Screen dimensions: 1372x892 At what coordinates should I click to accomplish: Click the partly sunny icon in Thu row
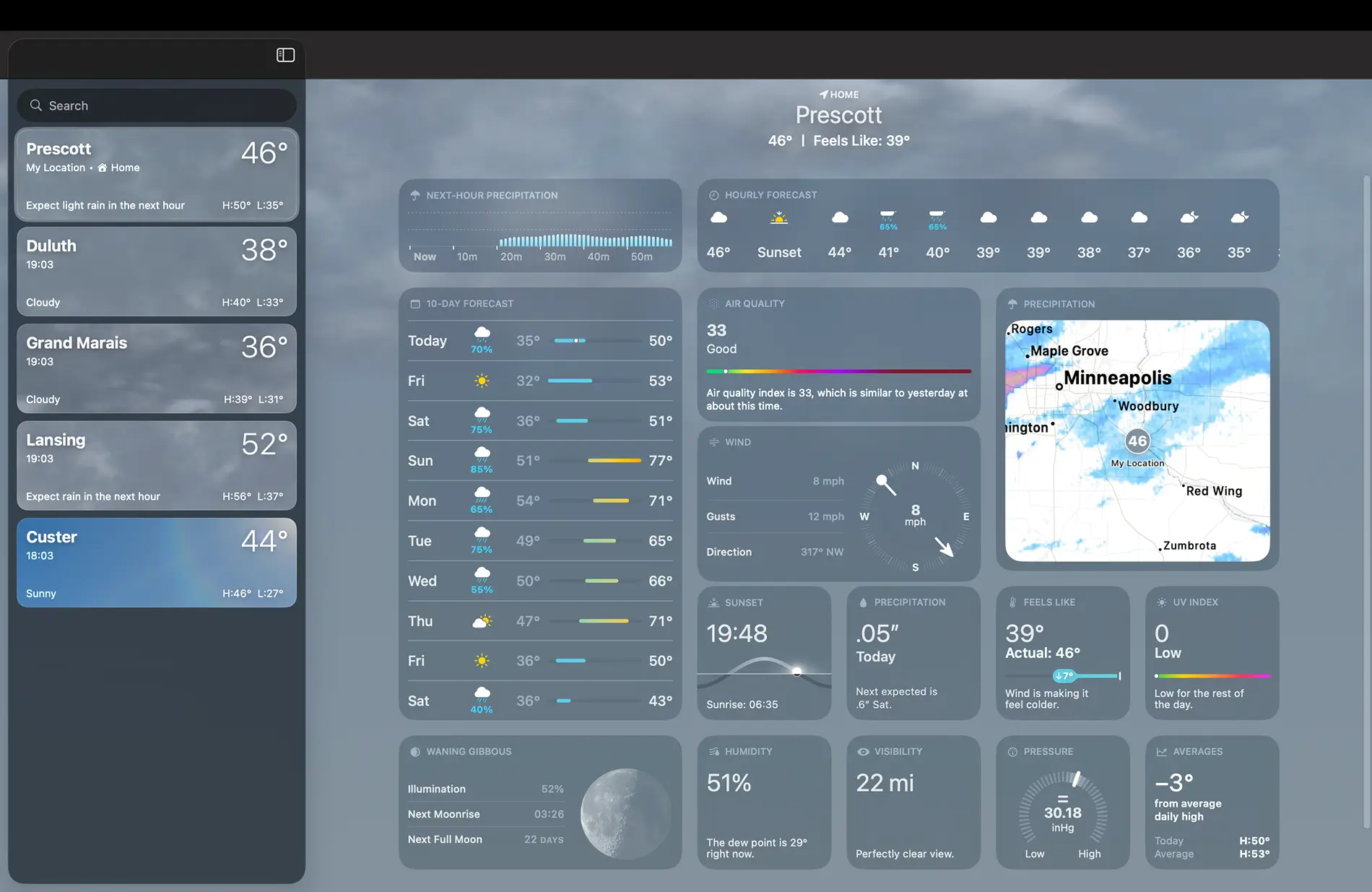482,621
